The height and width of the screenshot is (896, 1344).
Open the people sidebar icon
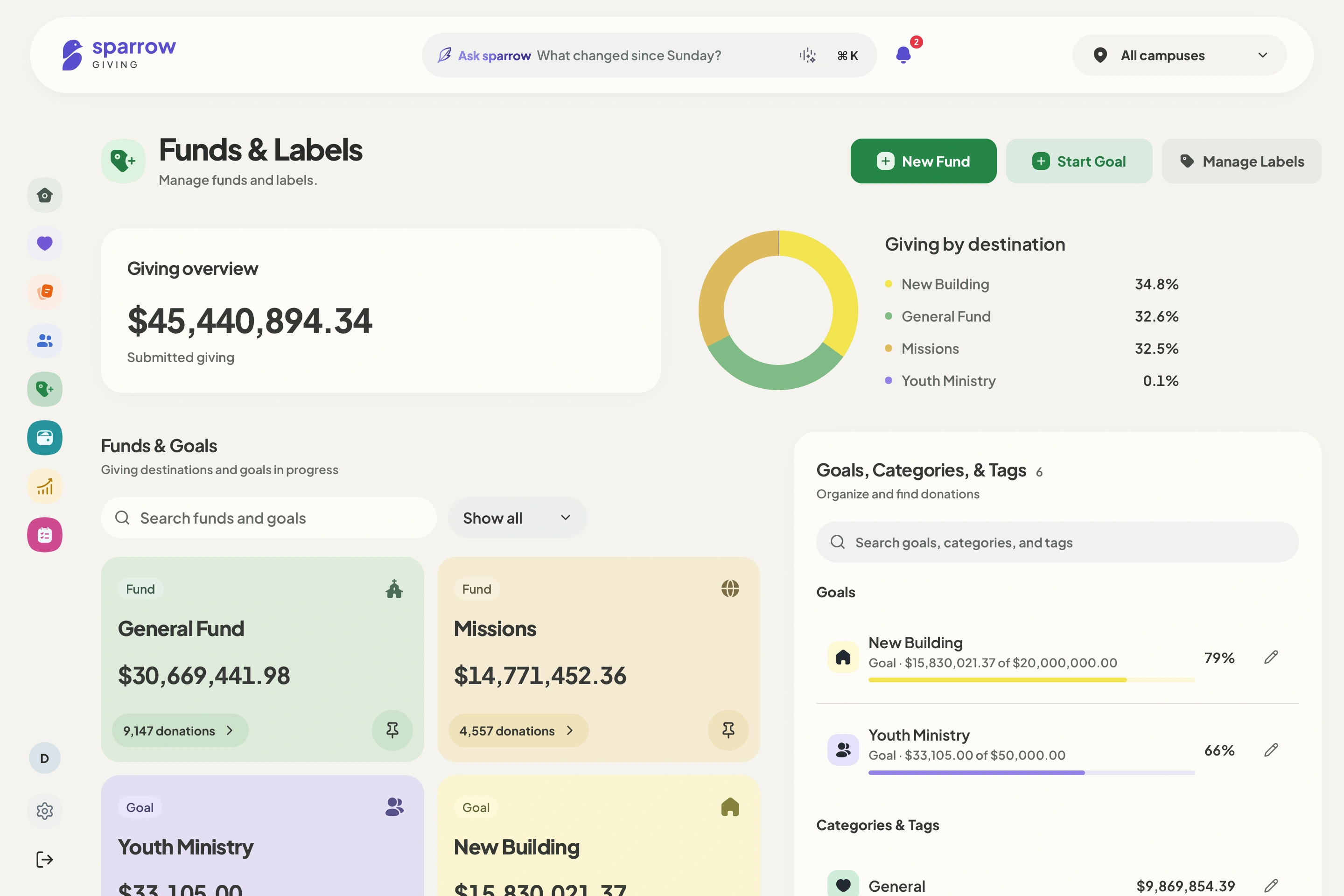45,341
